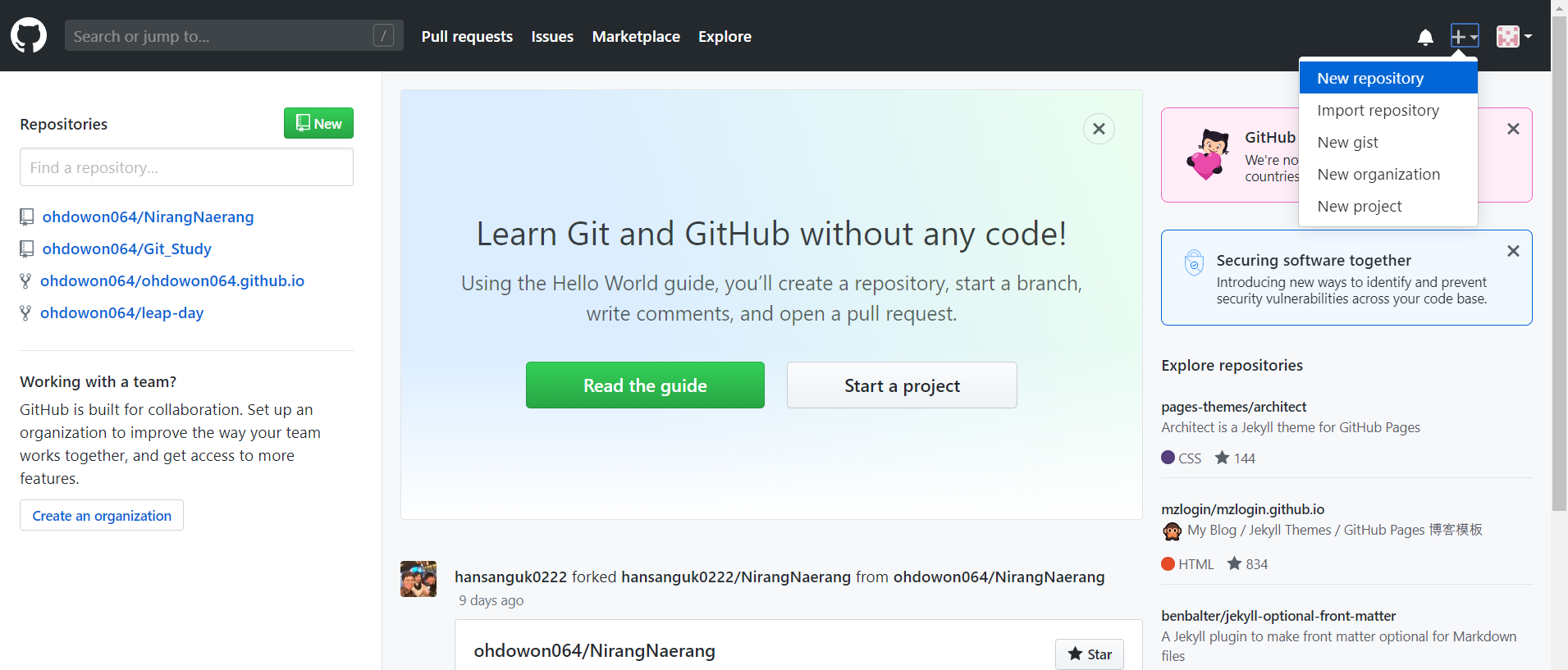Close the pink GitHub notice card

click(1513, 129)
